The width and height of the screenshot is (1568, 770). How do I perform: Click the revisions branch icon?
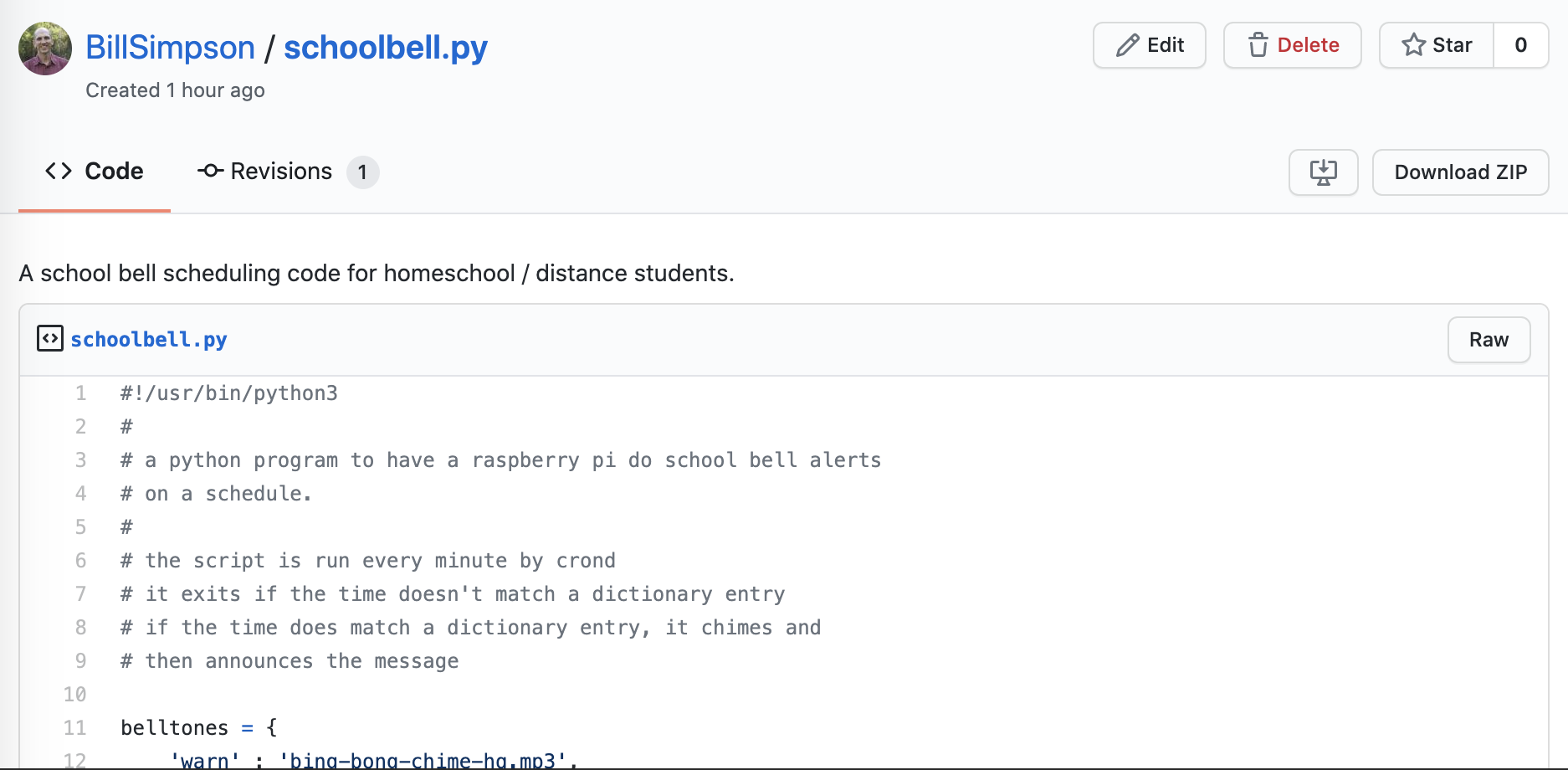click(x=209, y=171)
